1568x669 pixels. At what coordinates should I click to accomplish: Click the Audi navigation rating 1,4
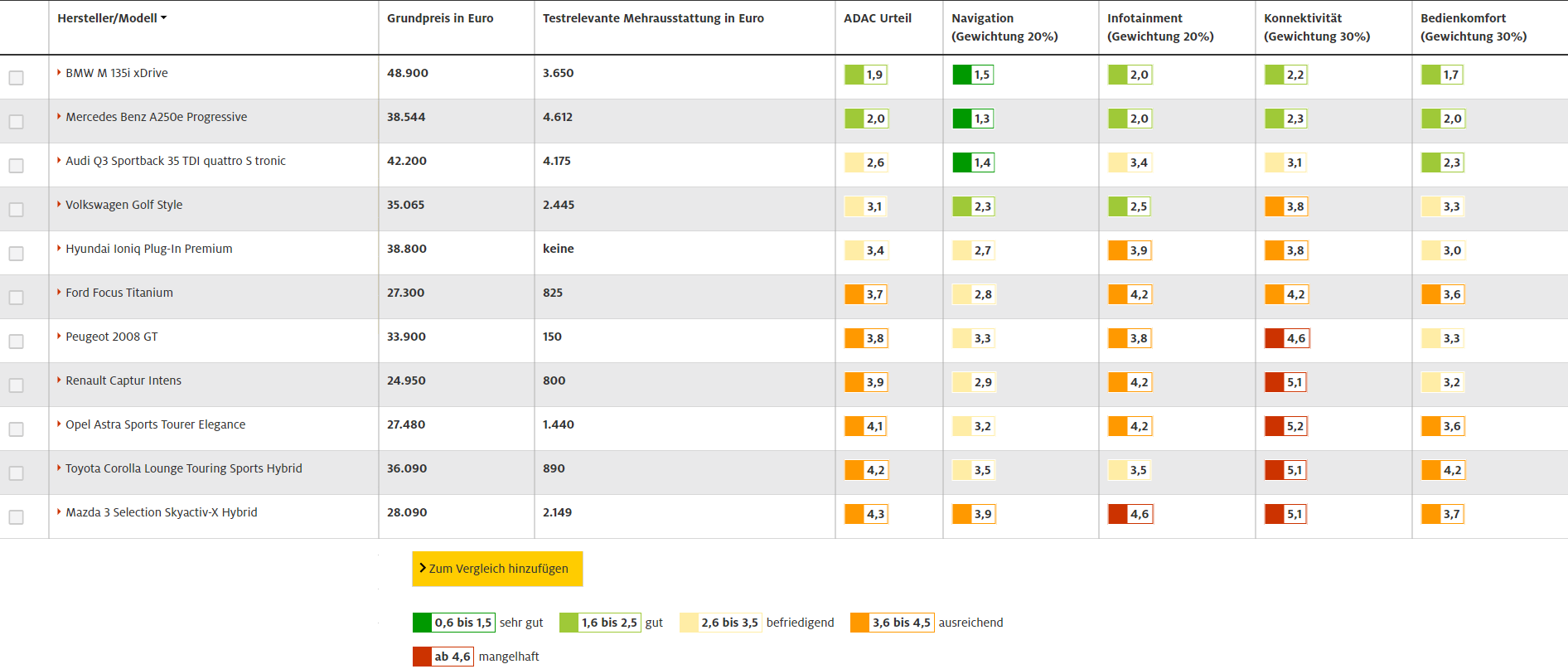[x=973, y=162]
